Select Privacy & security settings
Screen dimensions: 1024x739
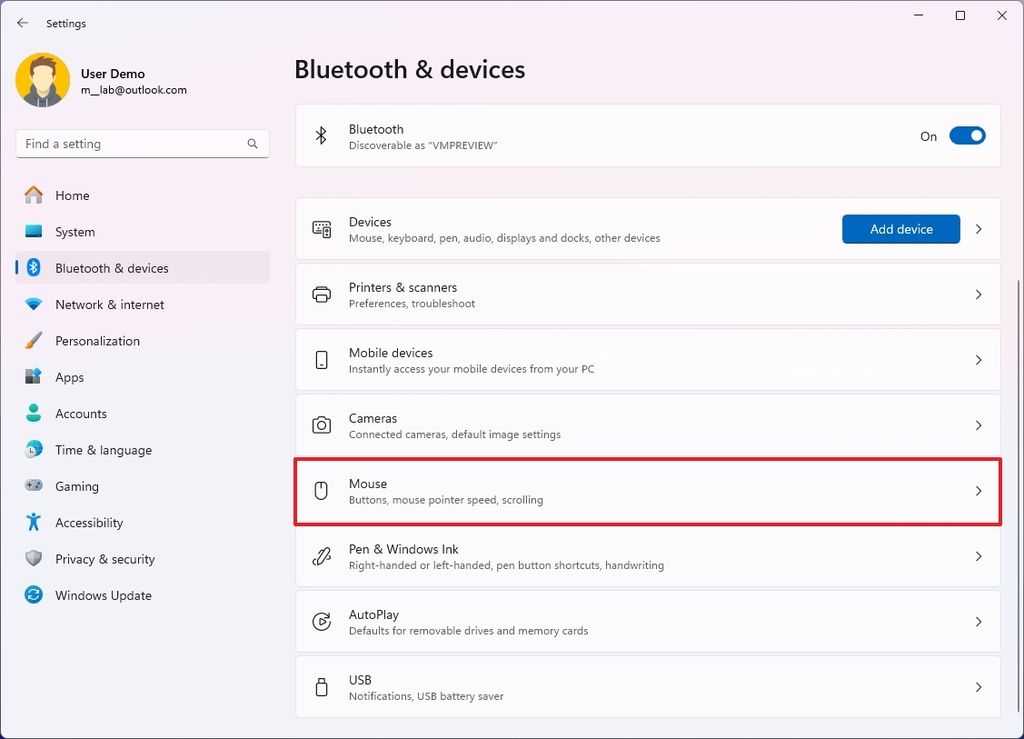point(105,559)
